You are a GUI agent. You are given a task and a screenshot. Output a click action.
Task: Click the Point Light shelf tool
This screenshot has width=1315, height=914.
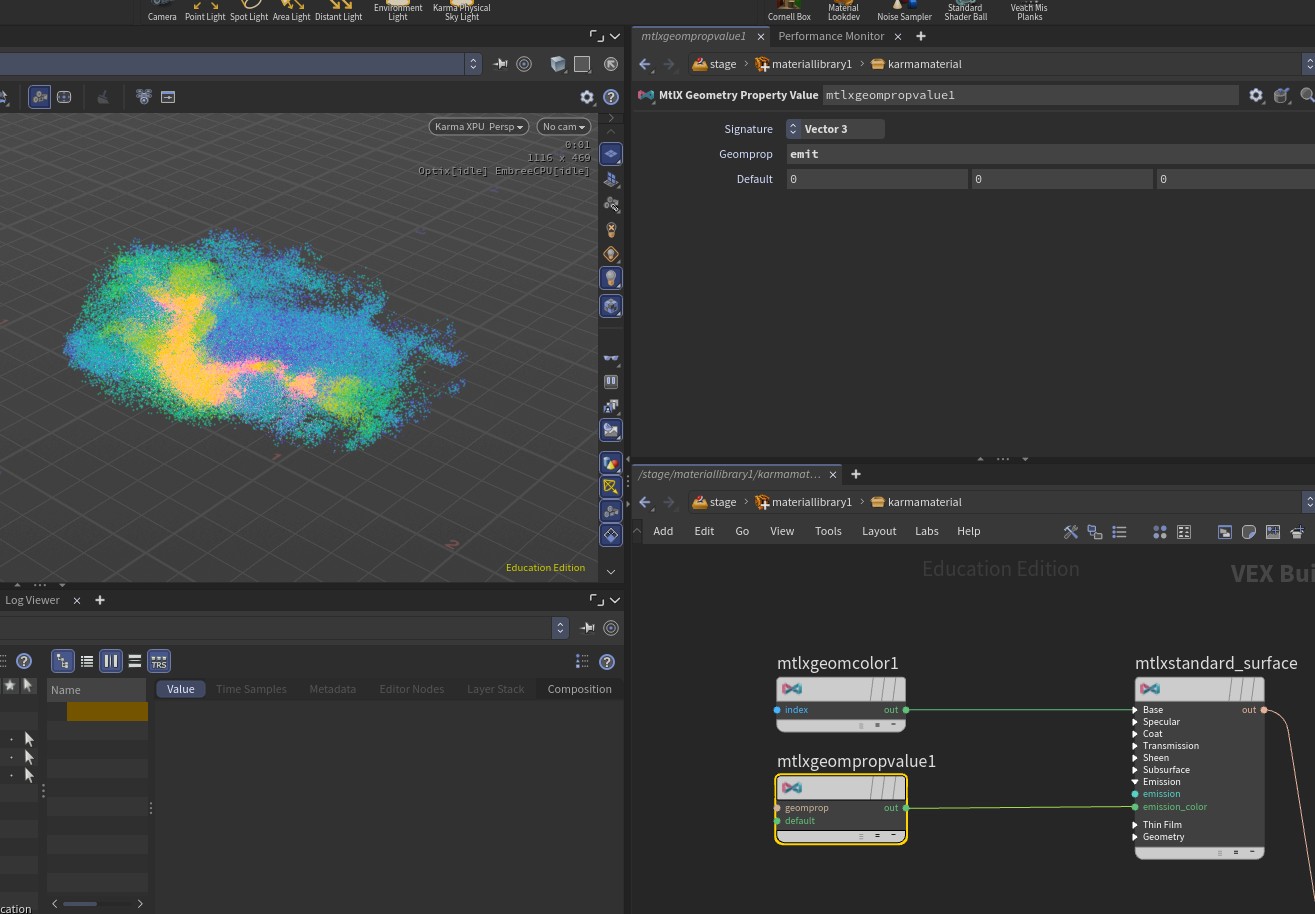coord(205,11)
